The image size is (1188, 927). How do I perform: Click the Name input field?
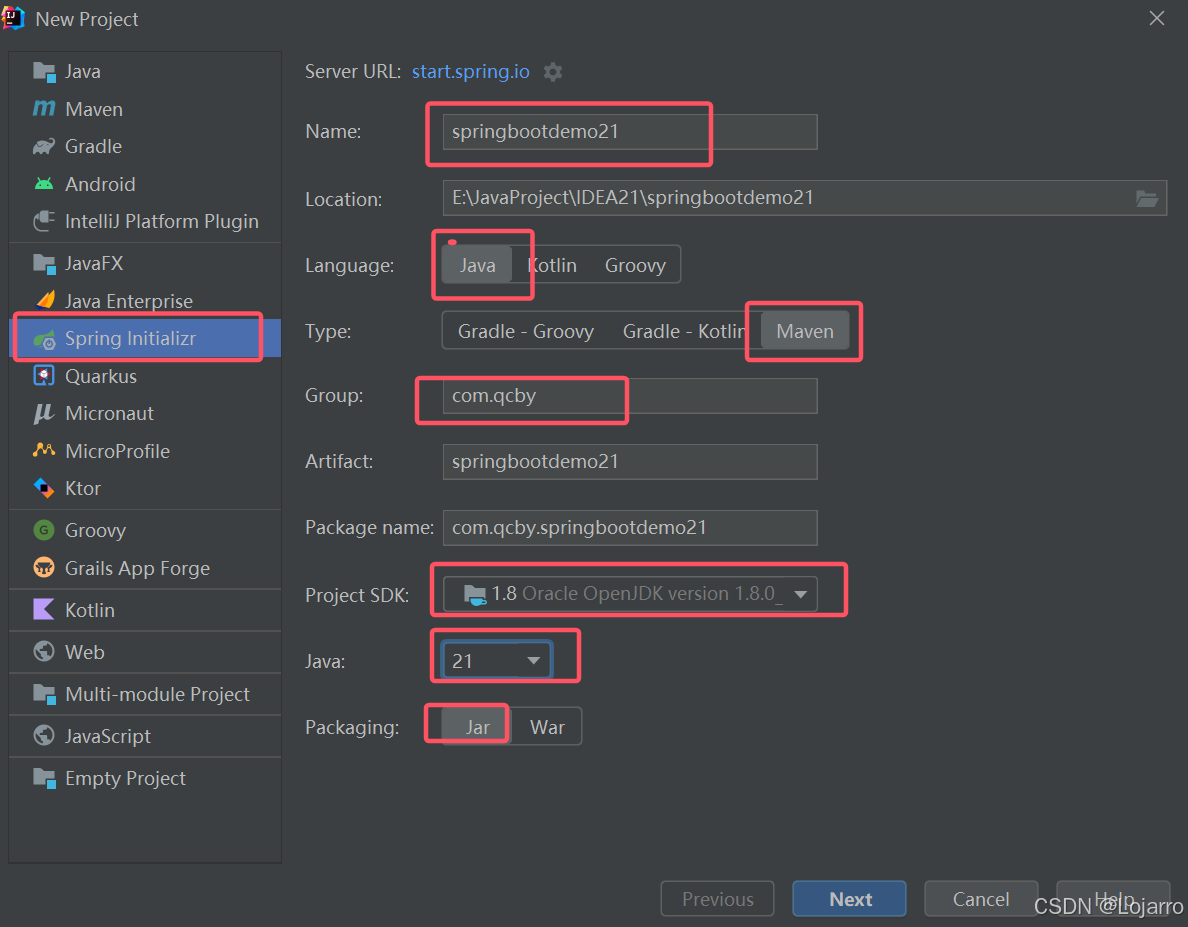point(630,132)
